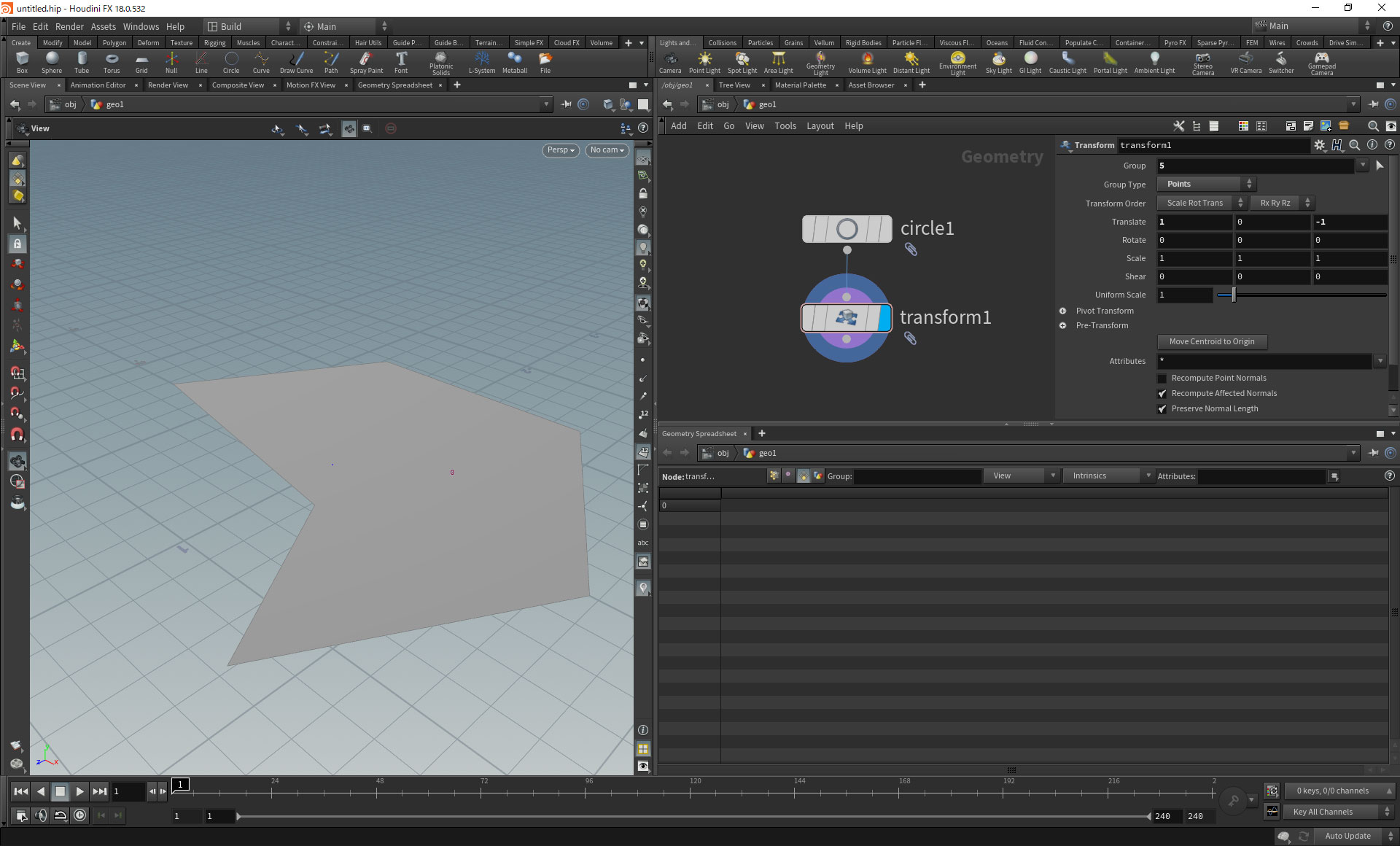1400x846 pixels.
Task: Click Move Centroid to Origin button
Action: coord(1212,341)
